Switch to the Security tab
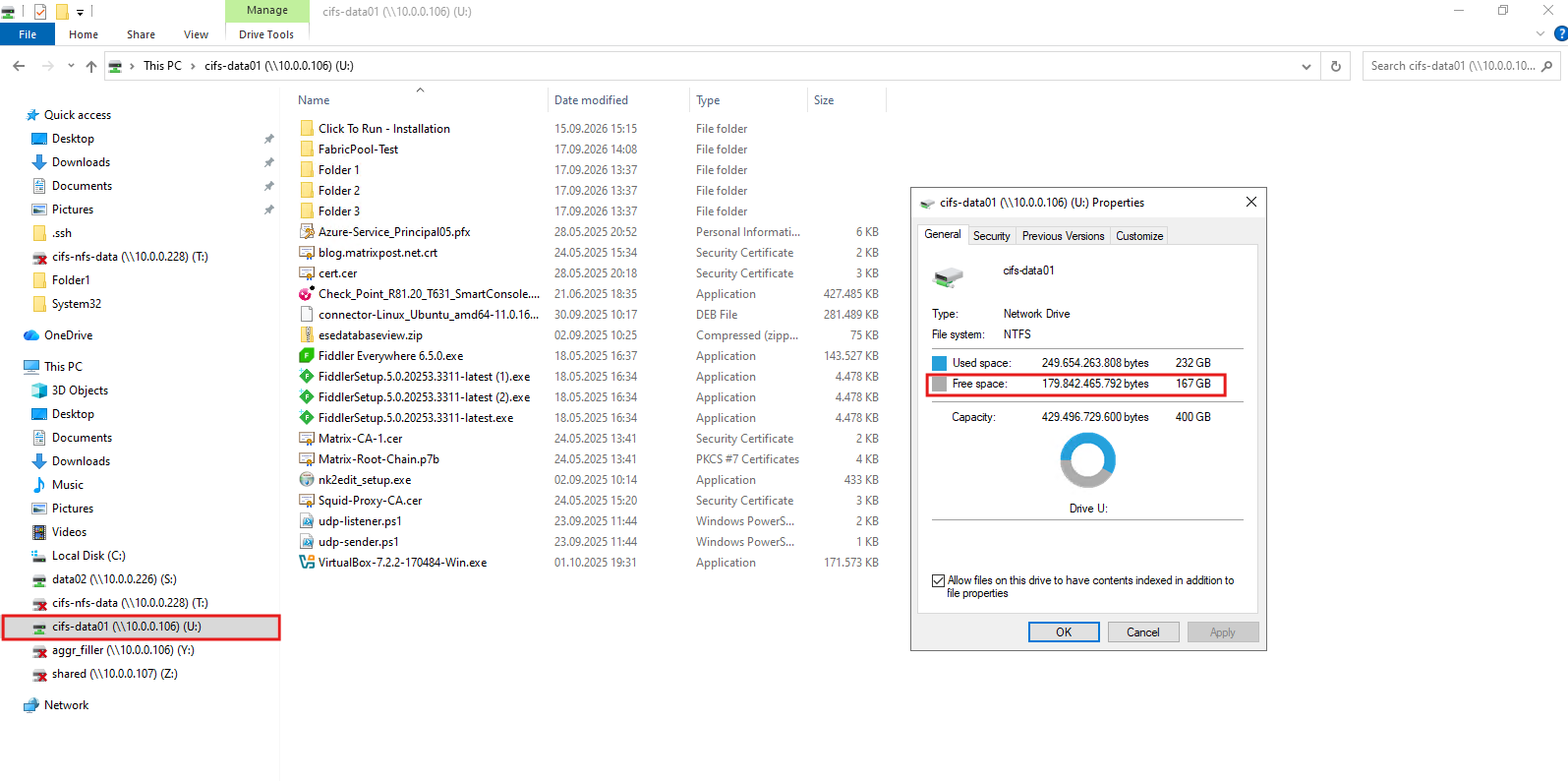Viewport: 1568px width, 781px height. tap(991, 236)
